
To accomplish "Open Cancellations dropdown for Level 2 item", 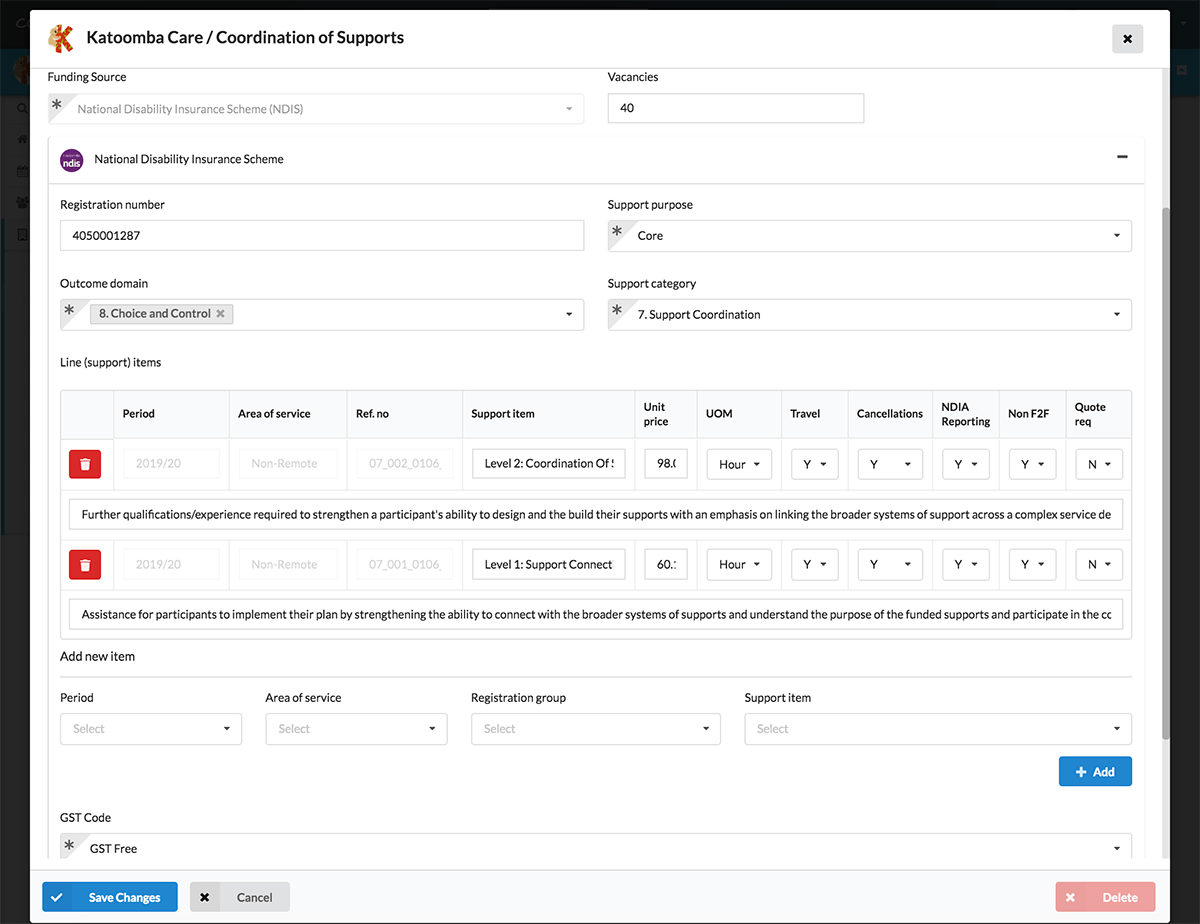I will 889,464.
